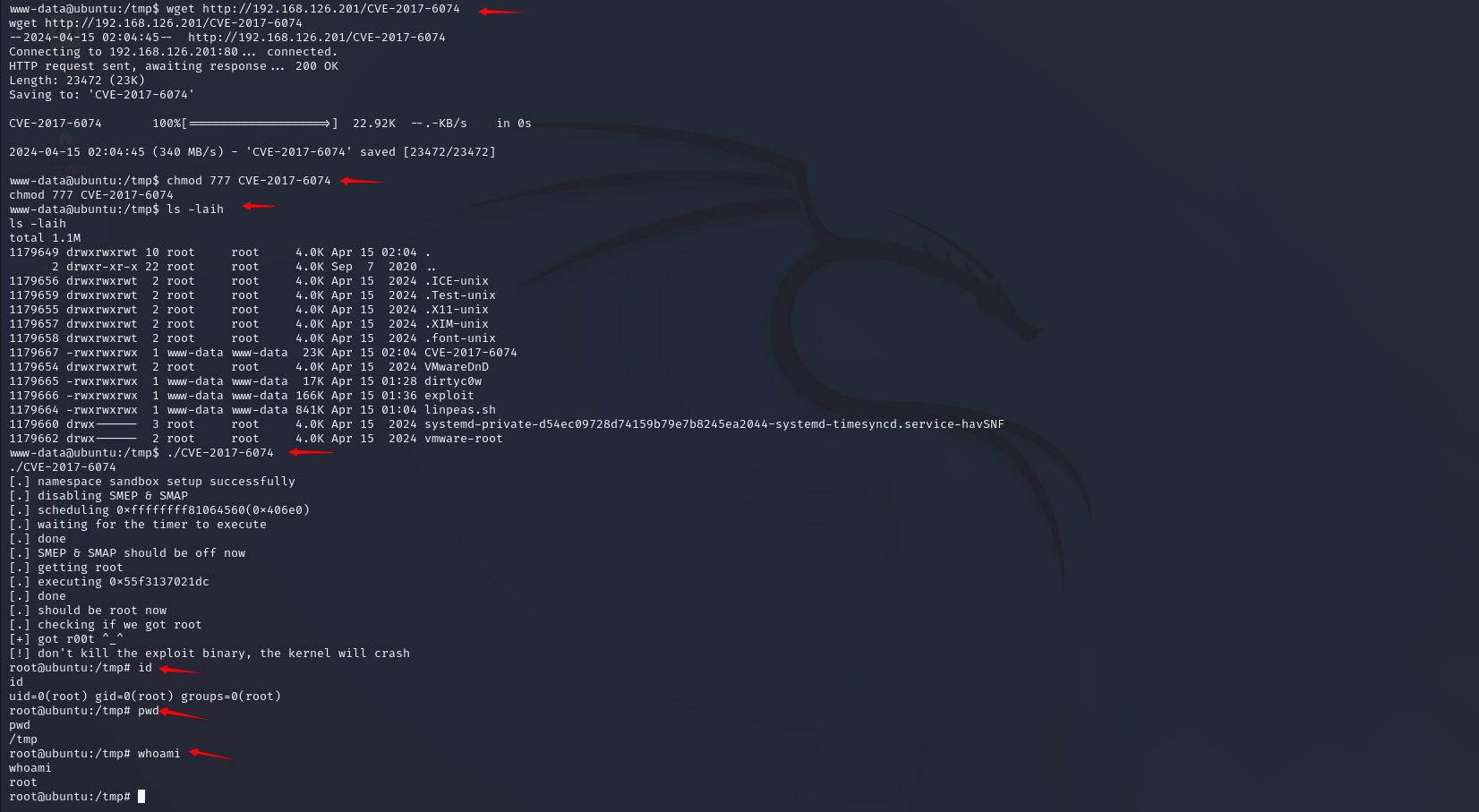This screenshot has height=812, width=1479.
Task: Click the 'id' command at root prompt
Action: tap(145, 668)
